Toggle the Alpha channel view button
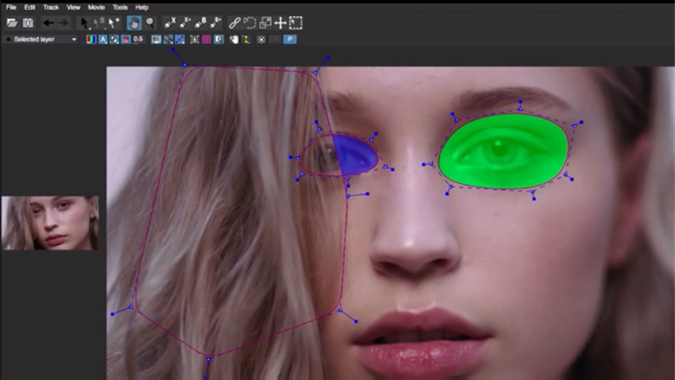This screenshot has width=675, height=380. click(103, 40)
